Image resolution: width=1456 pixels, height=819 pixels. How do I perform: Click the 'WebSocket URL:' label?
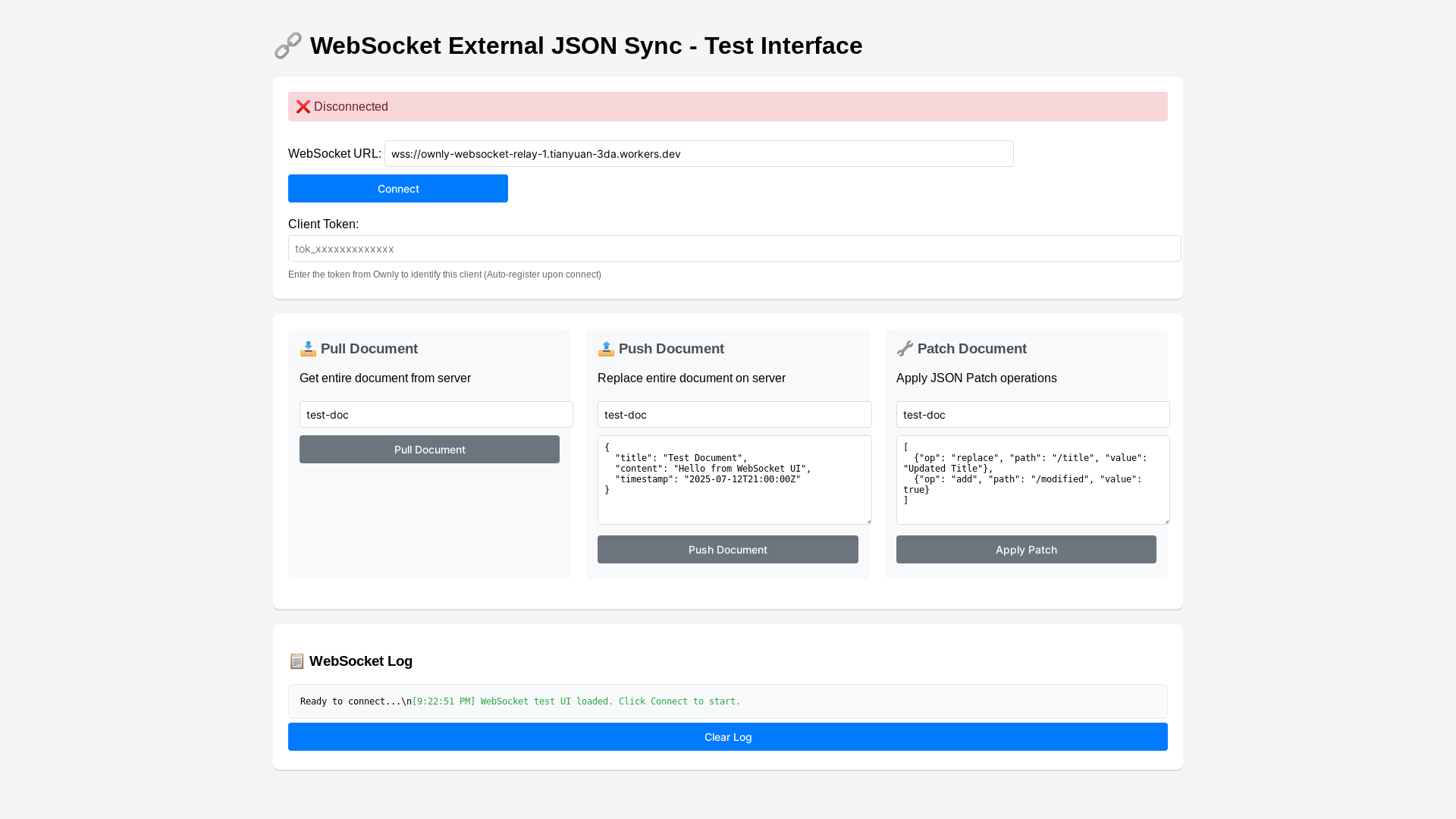pos(334,154)
